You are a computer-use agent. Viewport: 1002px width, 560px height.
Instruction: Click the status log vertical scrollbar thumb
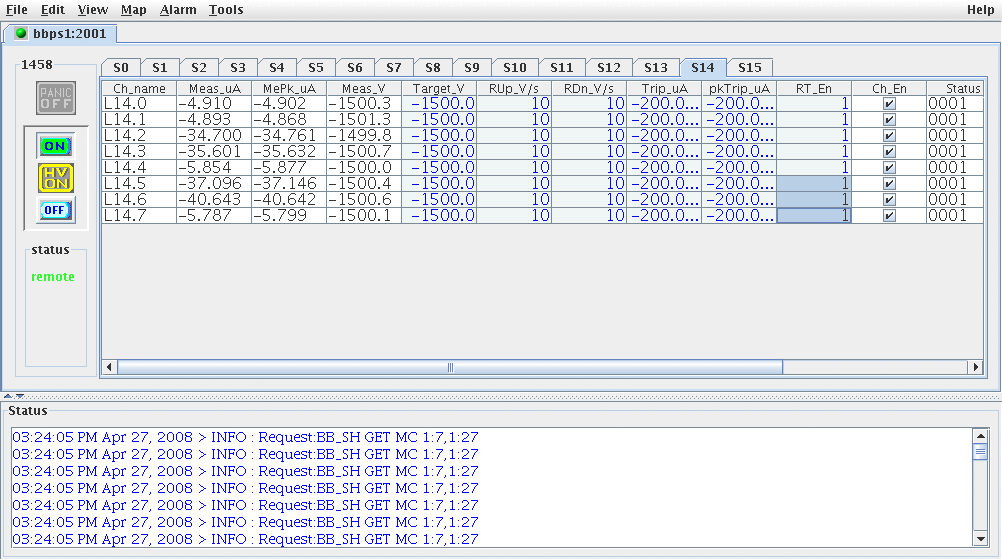click(980, 451)
